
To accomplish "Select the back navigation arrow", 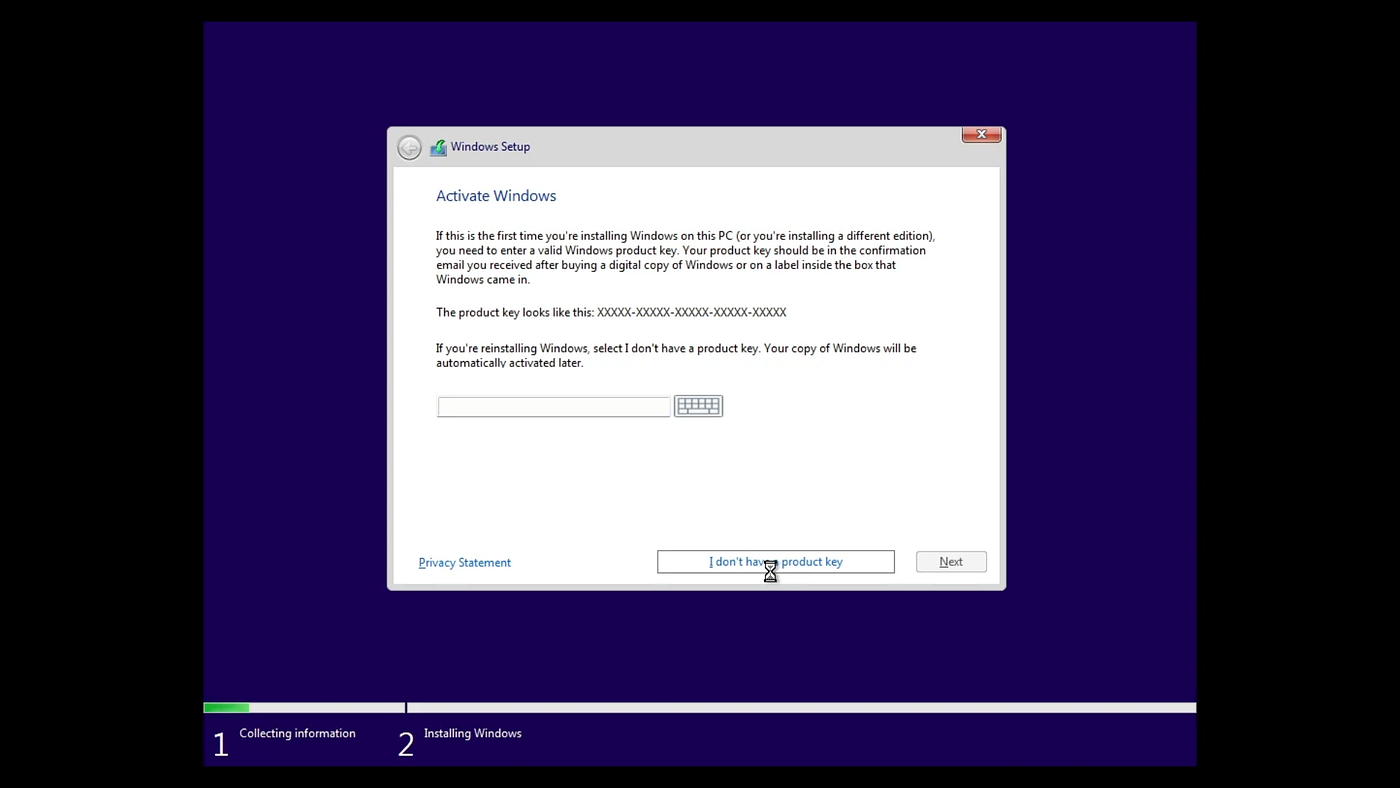I will pyautogui.click(x=409, y=146).
